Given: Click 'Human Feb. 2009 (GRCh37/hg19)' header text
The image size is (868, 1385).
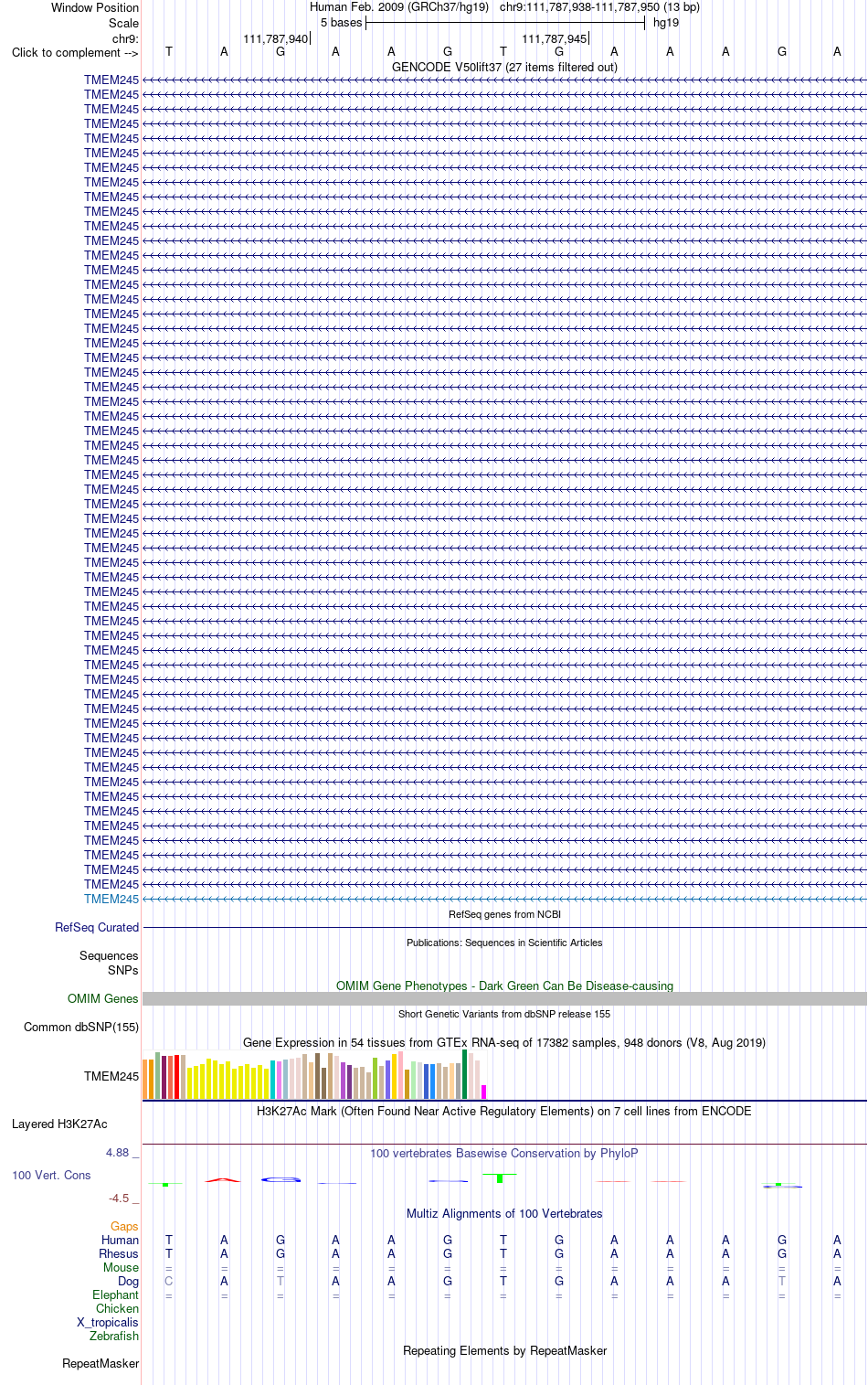Looking at the screenshot, I should (399, 6).
